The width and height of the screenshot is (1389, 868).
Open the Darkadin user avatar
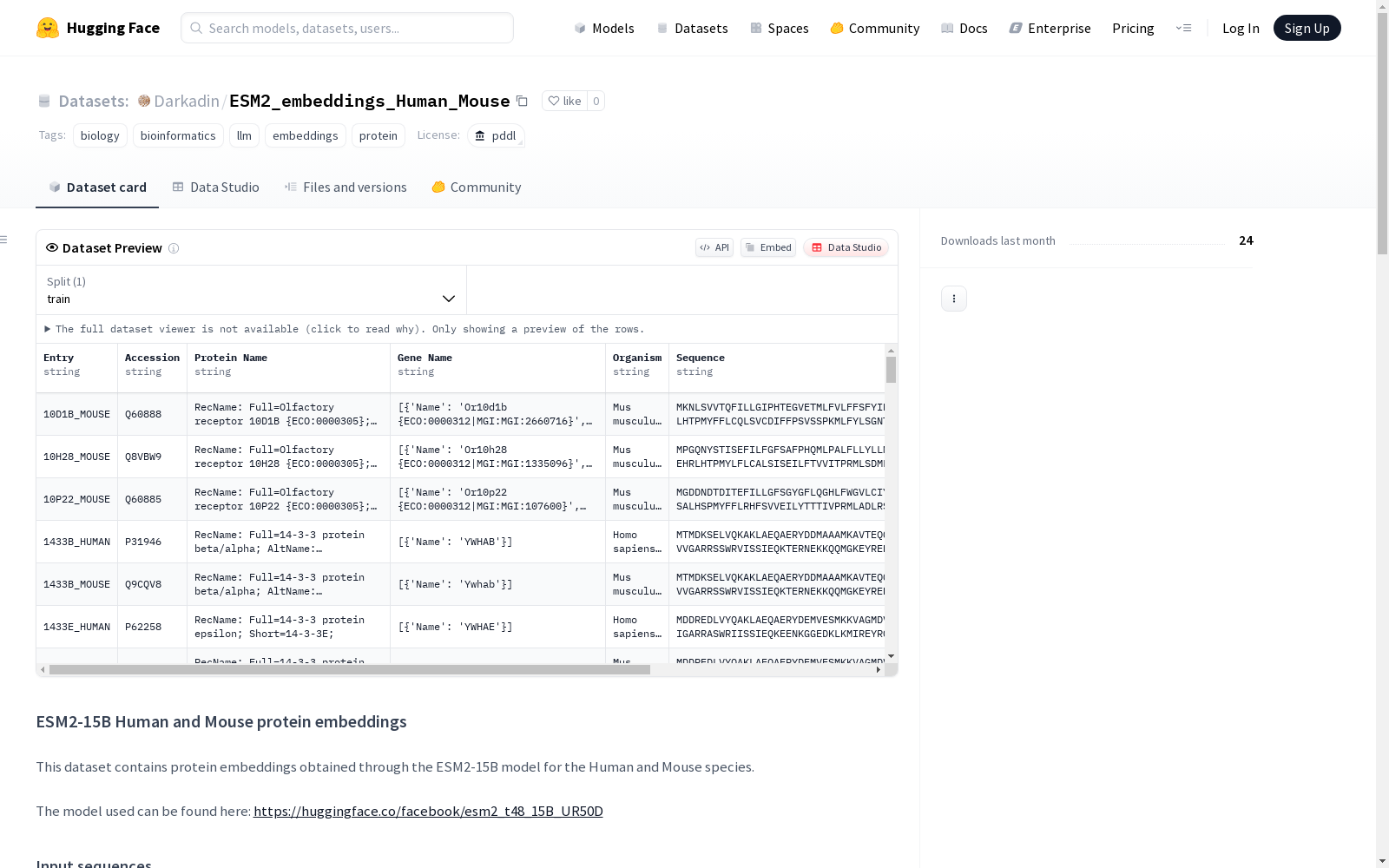pyautogui.click(x=144, y=101)
